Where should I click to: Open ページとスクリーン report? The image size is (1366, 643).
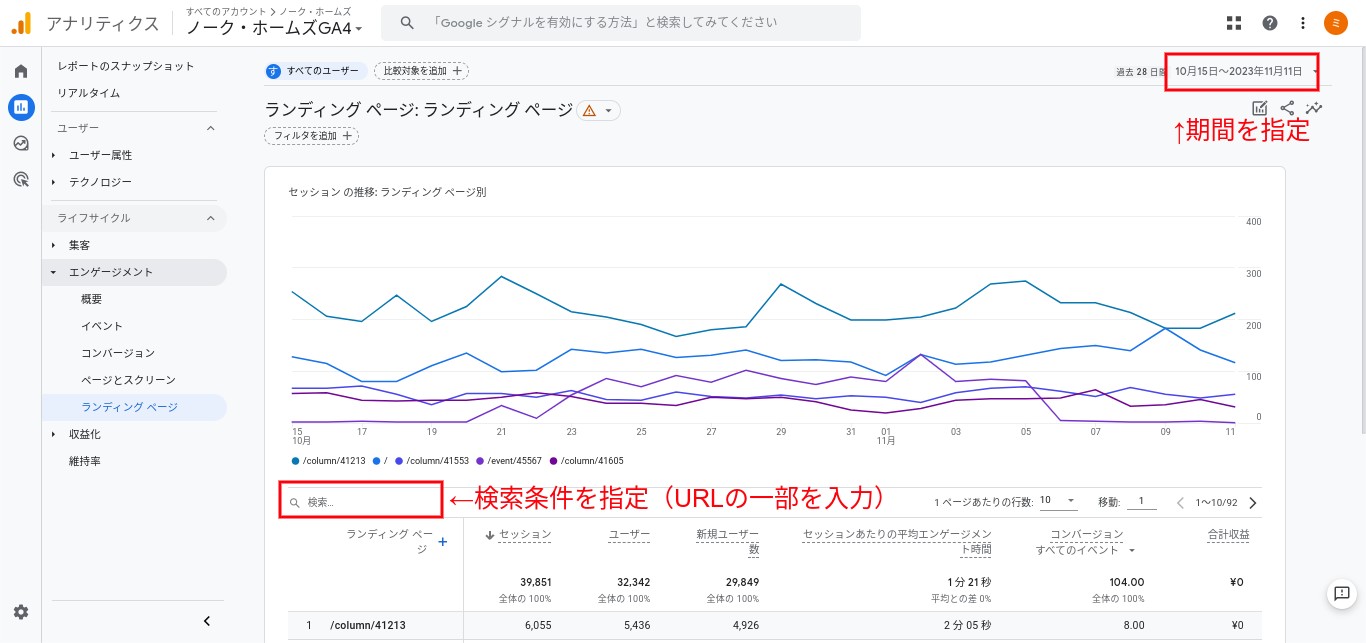(128, 380)
